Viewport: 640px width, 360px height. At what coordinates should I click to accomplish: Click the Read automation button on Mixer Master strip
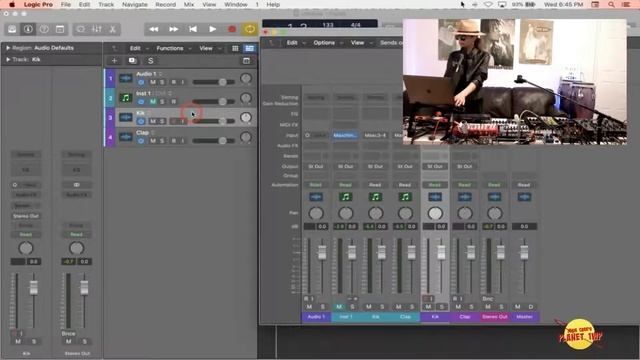524,185
